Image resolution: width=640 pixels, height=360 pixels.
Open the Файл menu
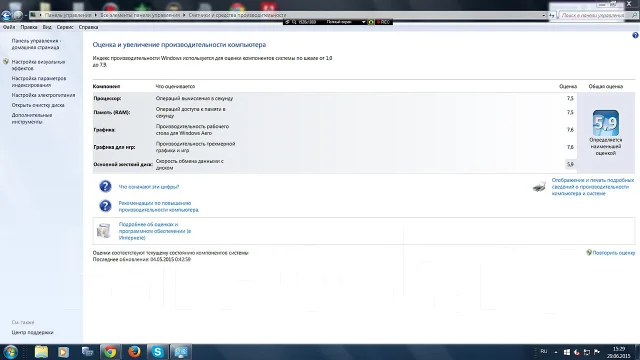pyautogui.click(x=9, y=27)
